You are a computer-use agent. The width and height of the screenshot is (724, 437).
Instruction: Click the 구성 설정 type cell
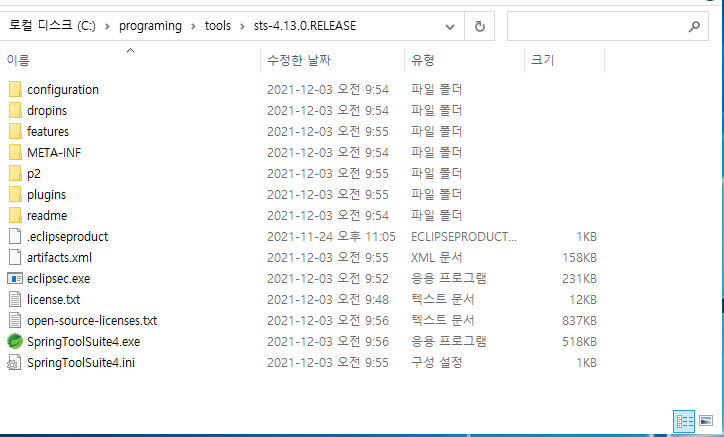(436, 363)
